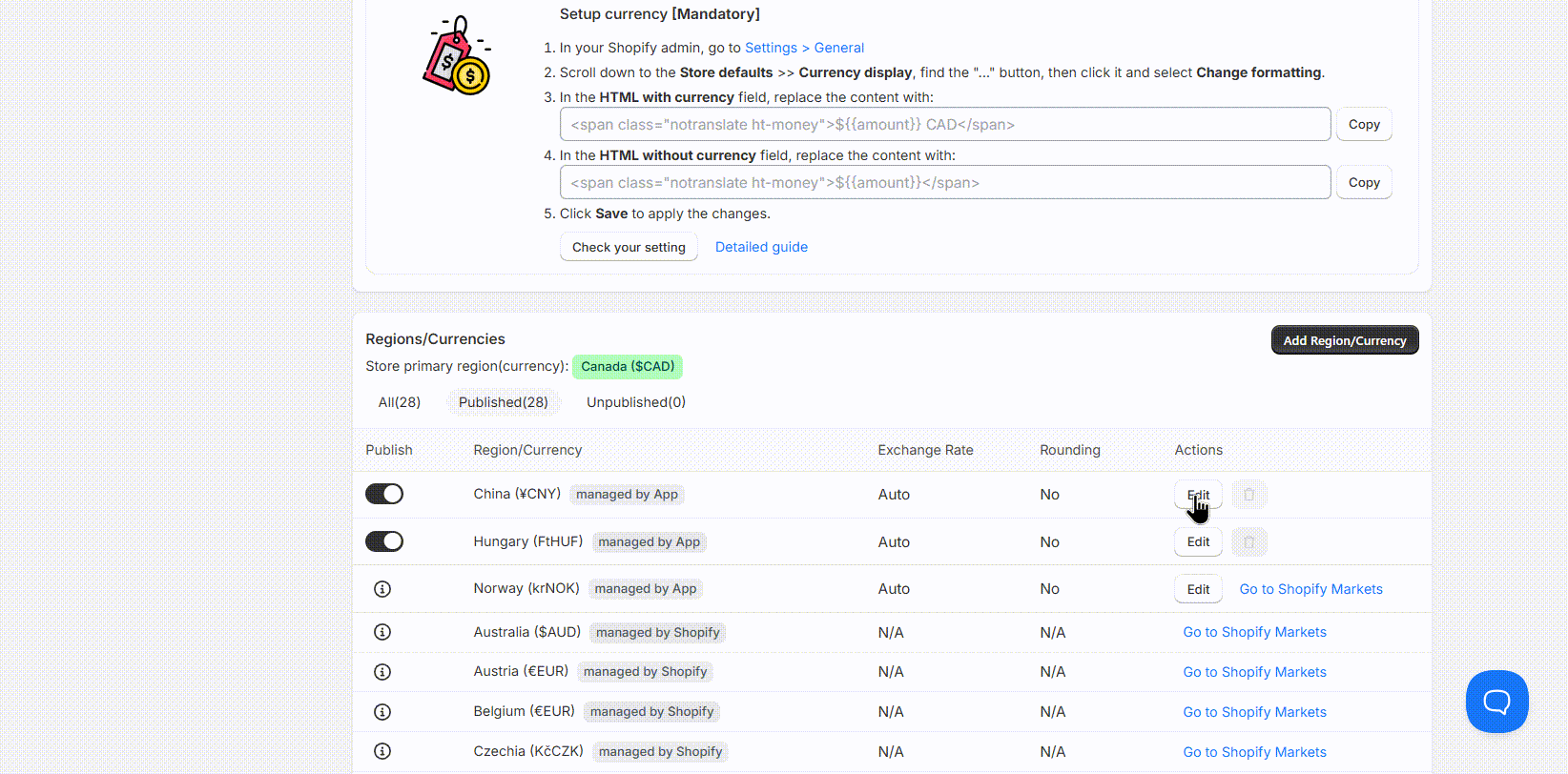Click info icon in Norway row
1568x774 pixels.
point(382,589)
